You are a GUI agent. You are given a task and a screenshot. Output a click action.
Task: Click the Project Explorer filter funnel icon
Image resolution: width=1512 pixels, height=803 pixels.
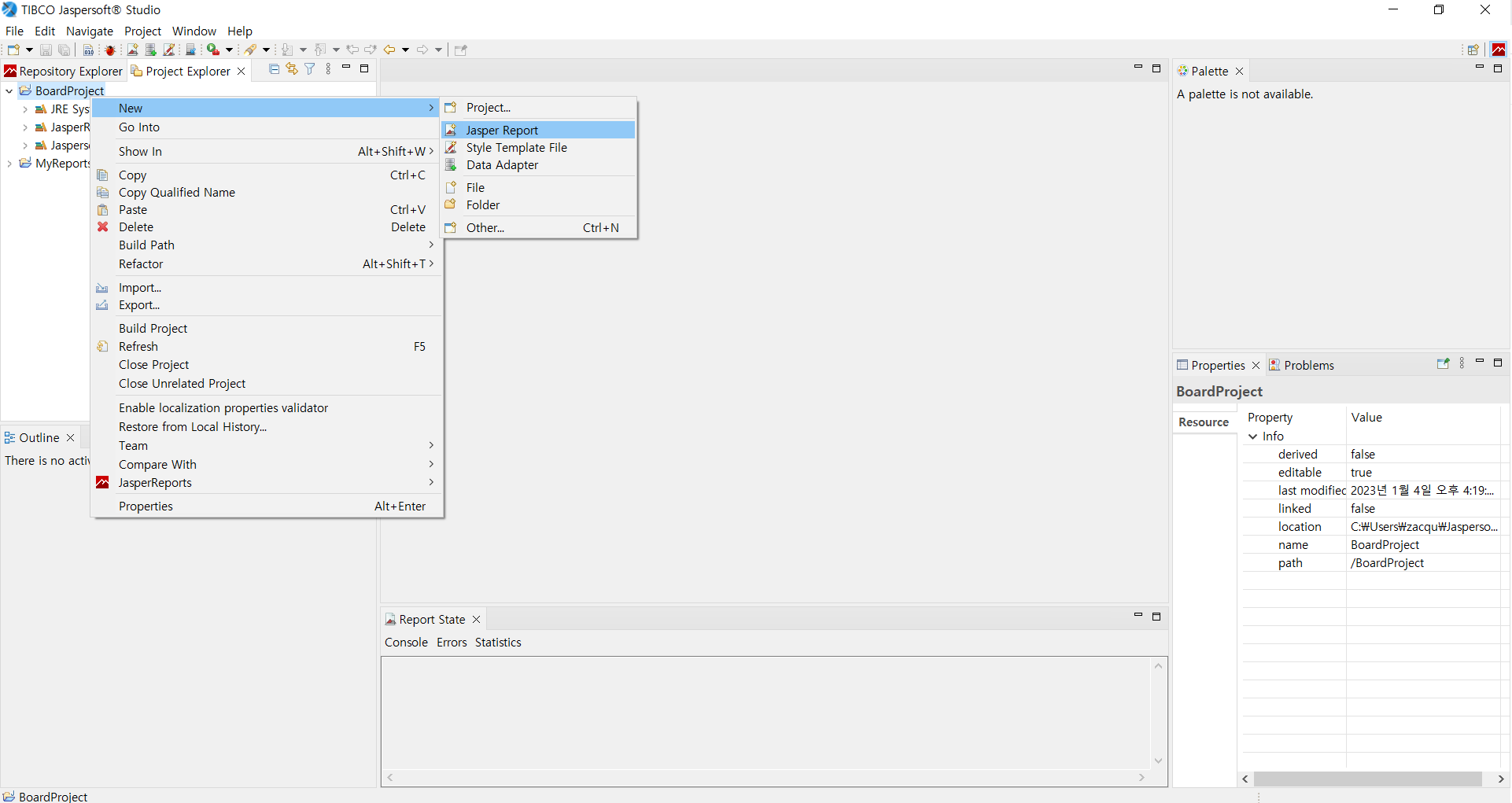point(310,69)
